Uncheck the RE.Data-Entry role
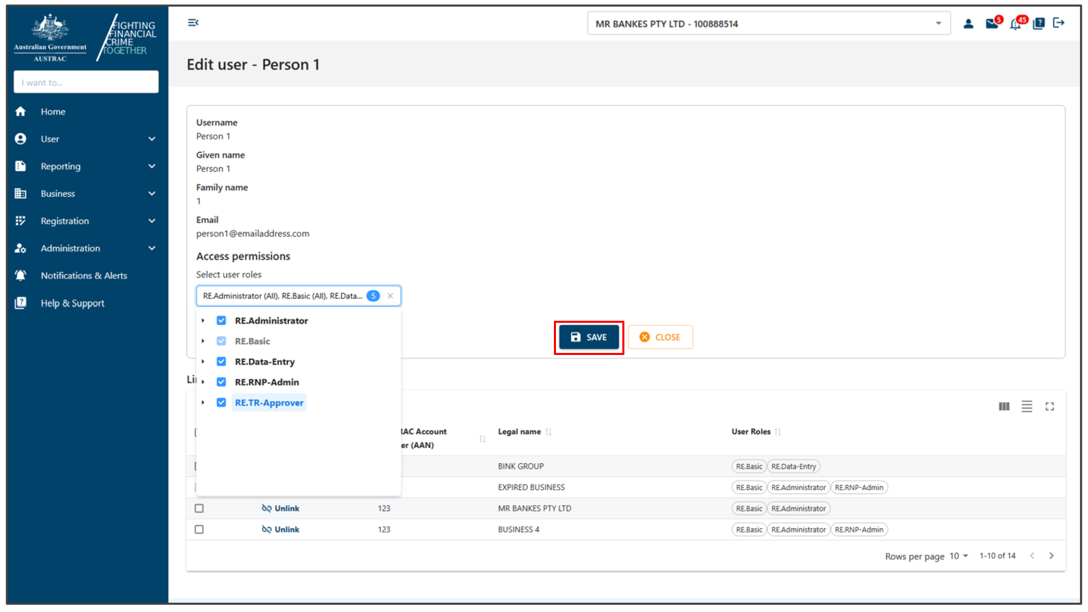1088x612 pixels. point(221,361)
